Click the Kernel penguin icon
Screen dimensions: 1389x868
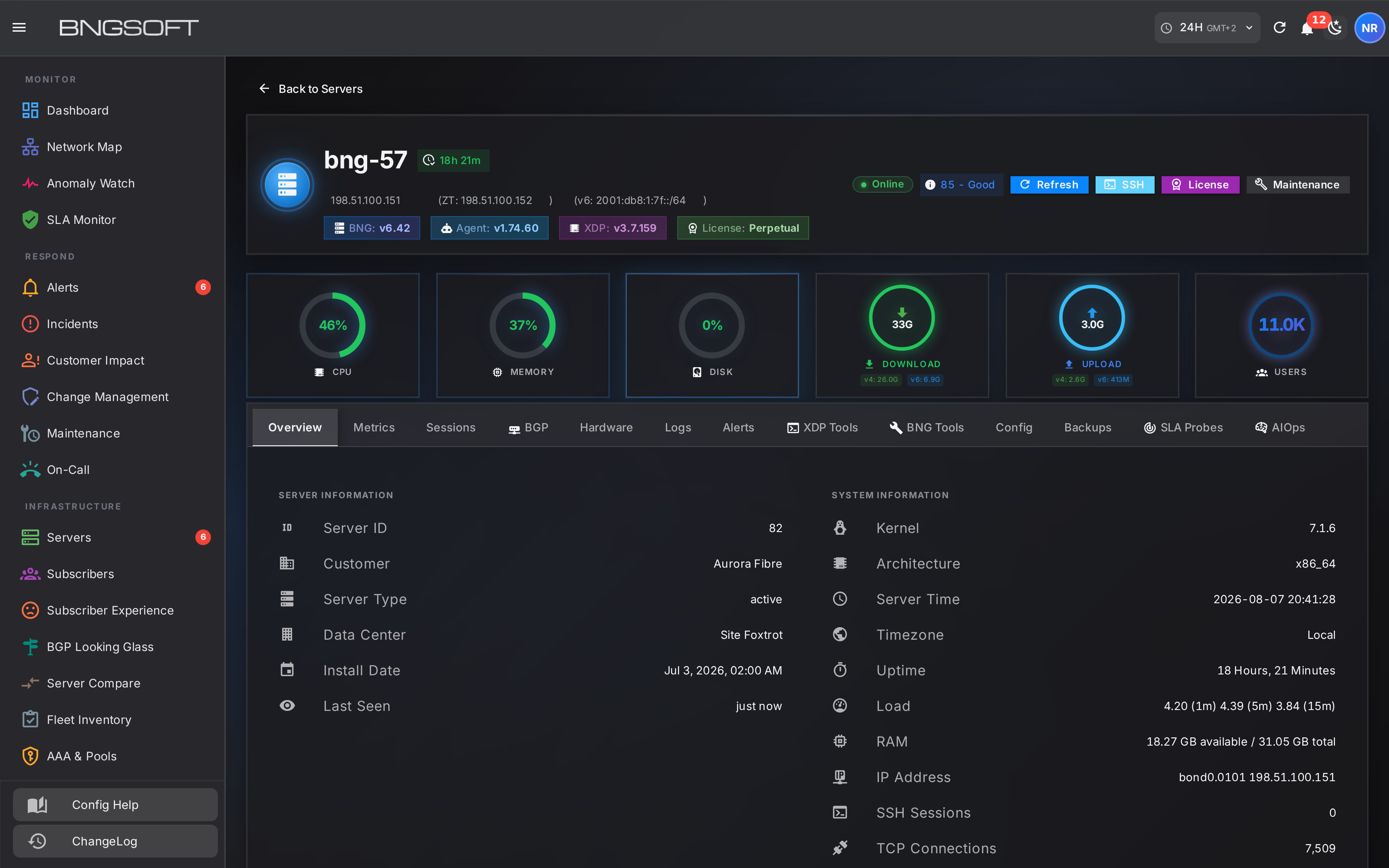pyautogui.click(x=840, y=528)
